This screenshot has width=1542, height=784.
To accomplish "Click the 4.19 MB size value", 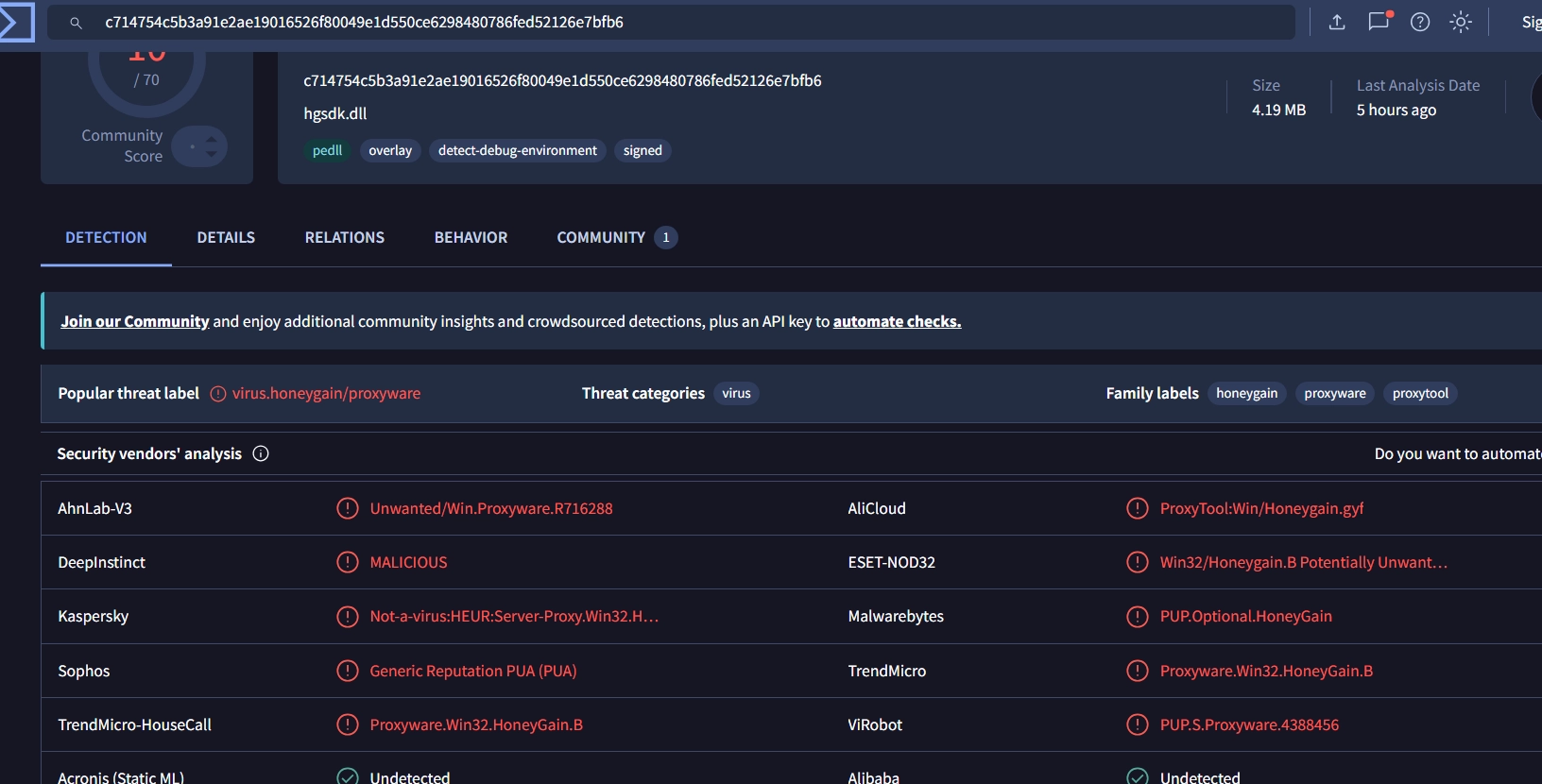I will coord(1279,110).
